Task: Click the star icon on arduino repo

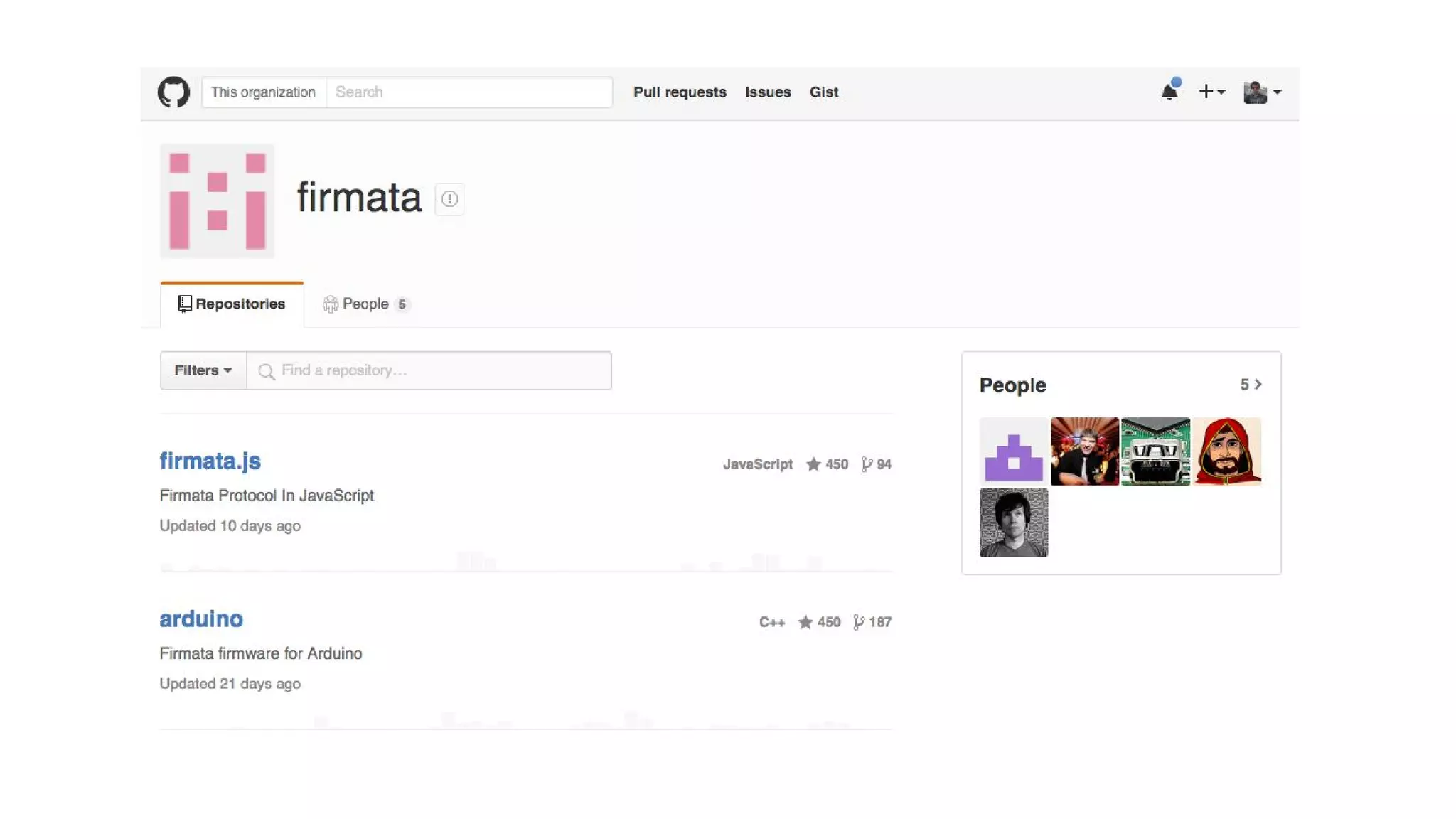Action: pyautogui.click(x=805, y=622)
